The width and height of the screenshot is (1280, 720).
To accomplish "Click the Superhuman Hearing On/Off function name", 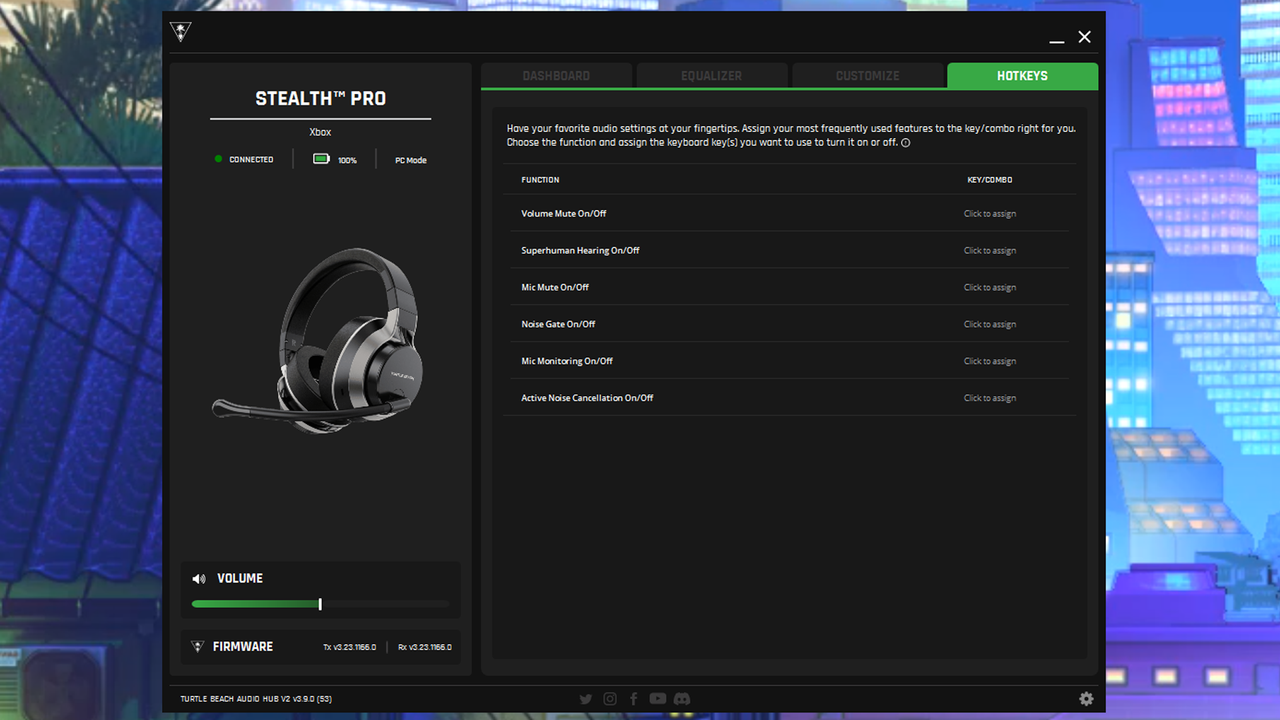I will 580,251.
